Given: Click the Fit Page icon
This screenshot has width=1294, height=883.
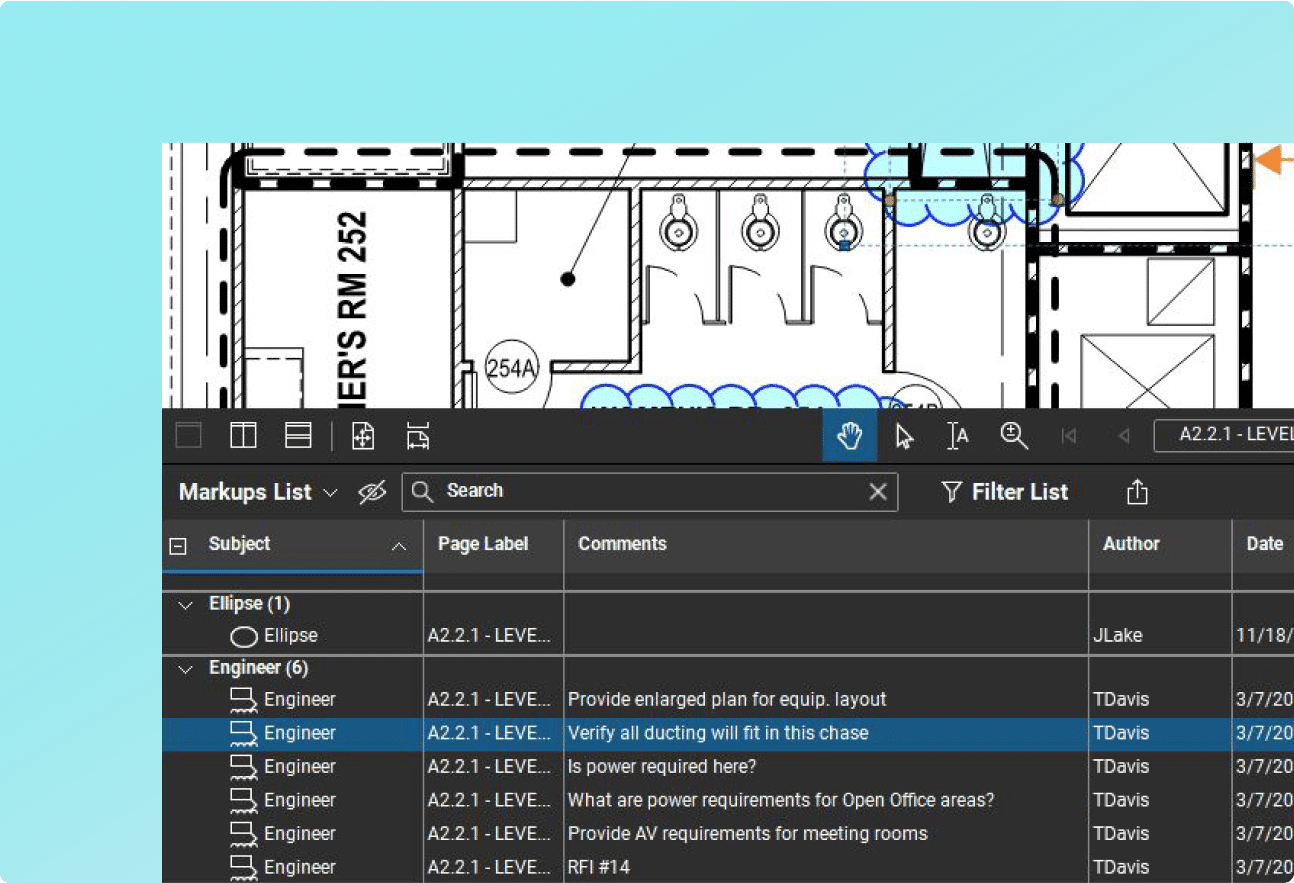Looking at the screenshot, I should [x=363, y=437].
